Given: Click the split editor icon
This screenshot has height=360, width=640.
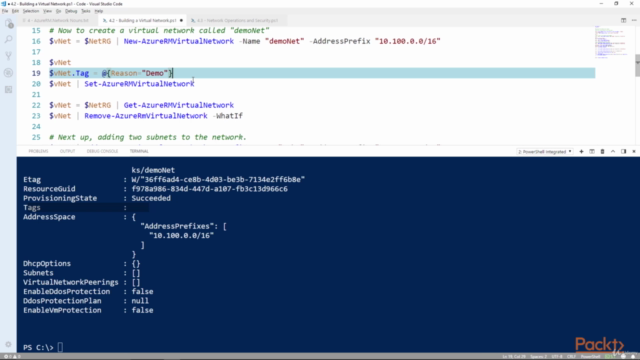Looking at the screenshot, I should tap(624, 20).
